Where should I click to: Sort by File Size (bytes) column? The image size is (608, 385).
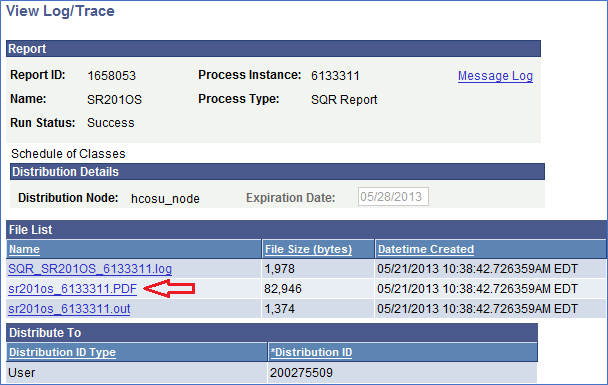(x=308, y=249)
